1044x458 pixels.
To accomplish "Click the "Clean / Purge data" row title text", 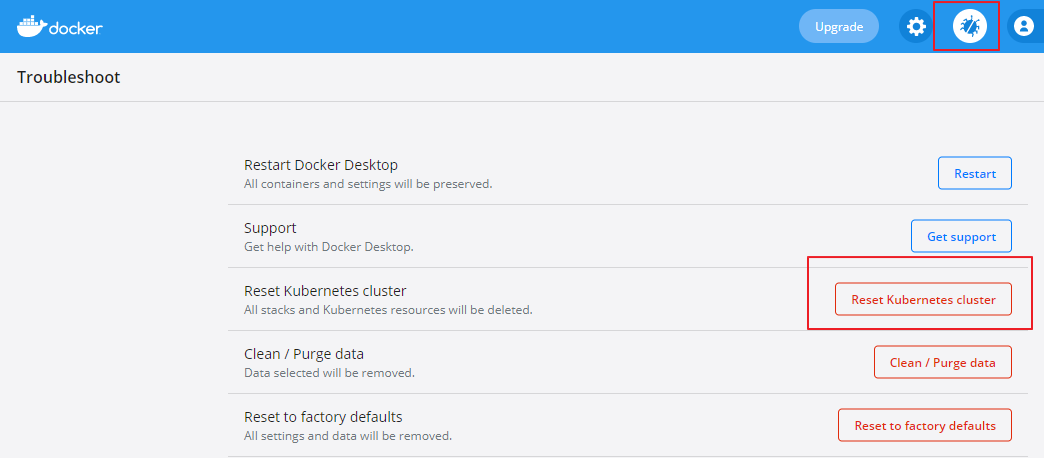I will [304, 354].
